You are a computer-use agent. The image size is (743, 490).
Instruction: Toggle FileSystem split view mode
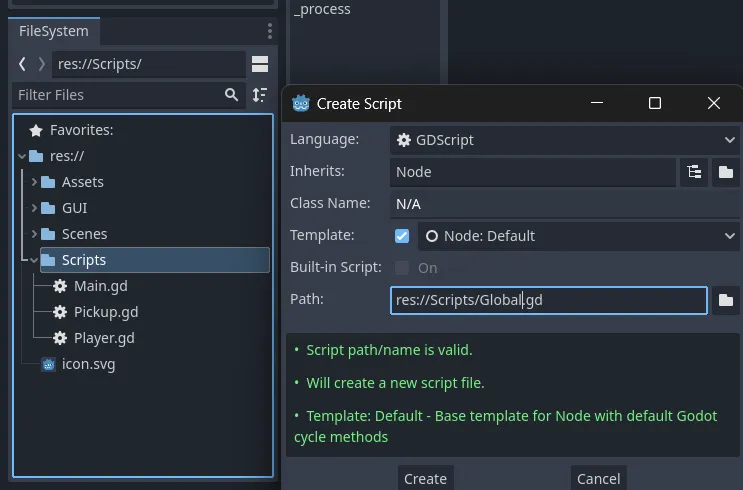click(x=260, y=64)
